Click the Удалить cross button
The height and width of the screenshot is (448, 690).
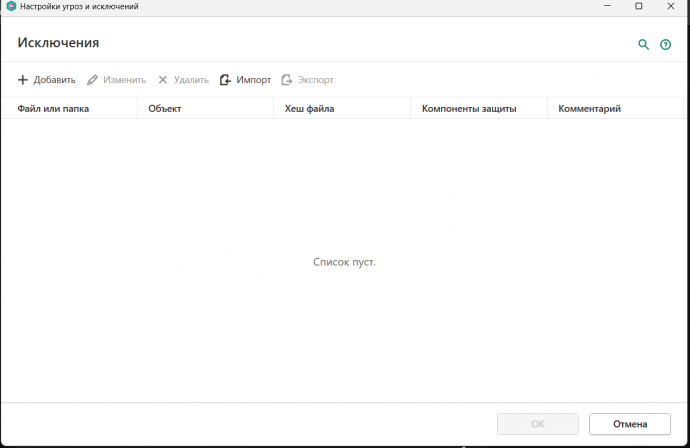183,80
